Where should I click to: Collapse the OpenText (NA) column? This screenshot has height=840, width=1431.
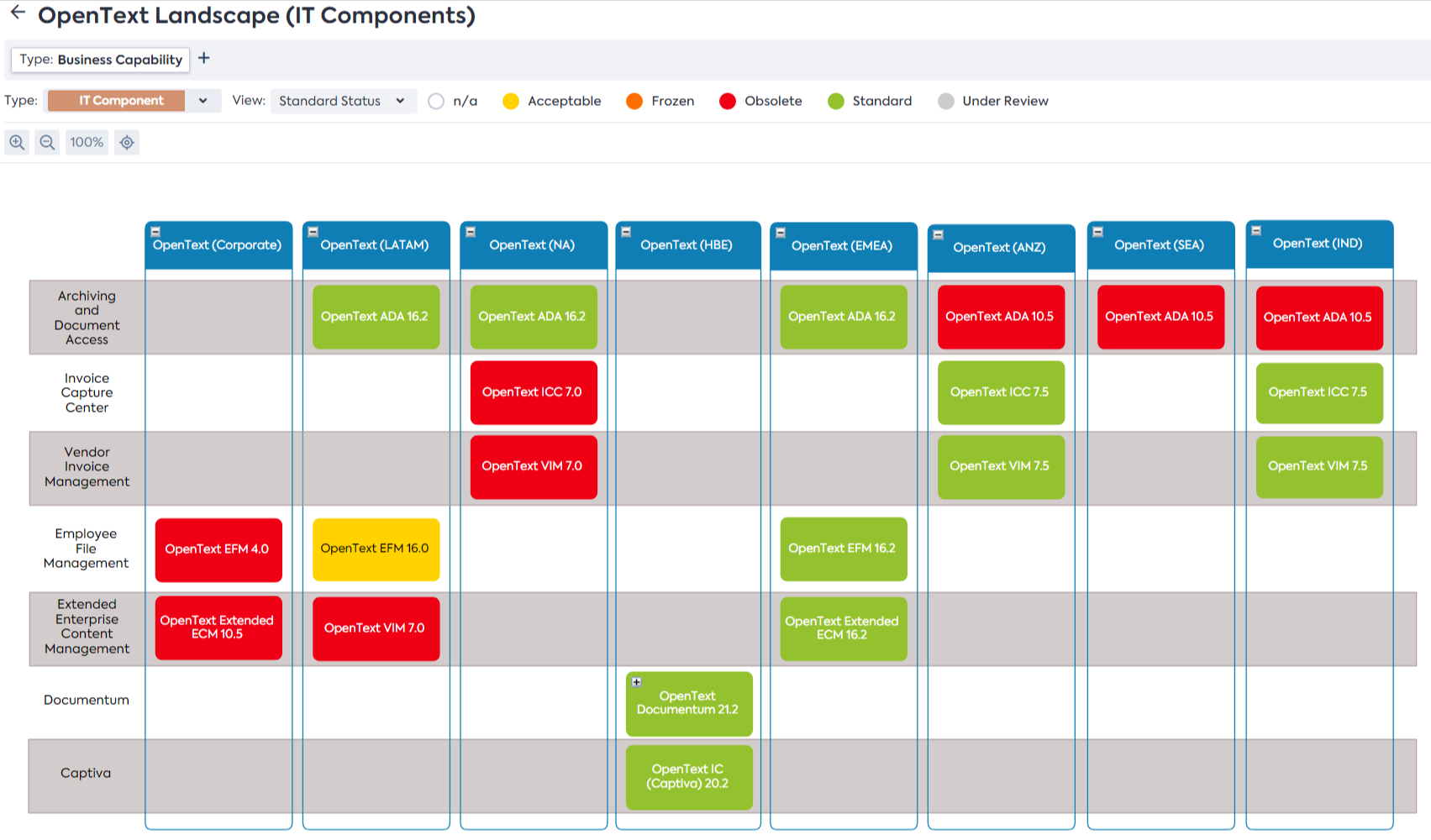471,232
